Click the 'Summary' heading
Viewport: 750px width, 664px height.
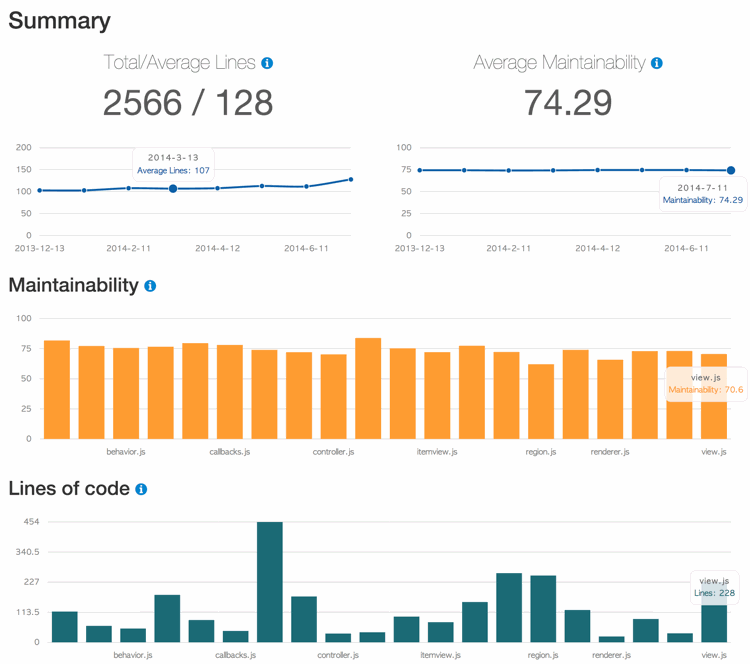[59, 21]
